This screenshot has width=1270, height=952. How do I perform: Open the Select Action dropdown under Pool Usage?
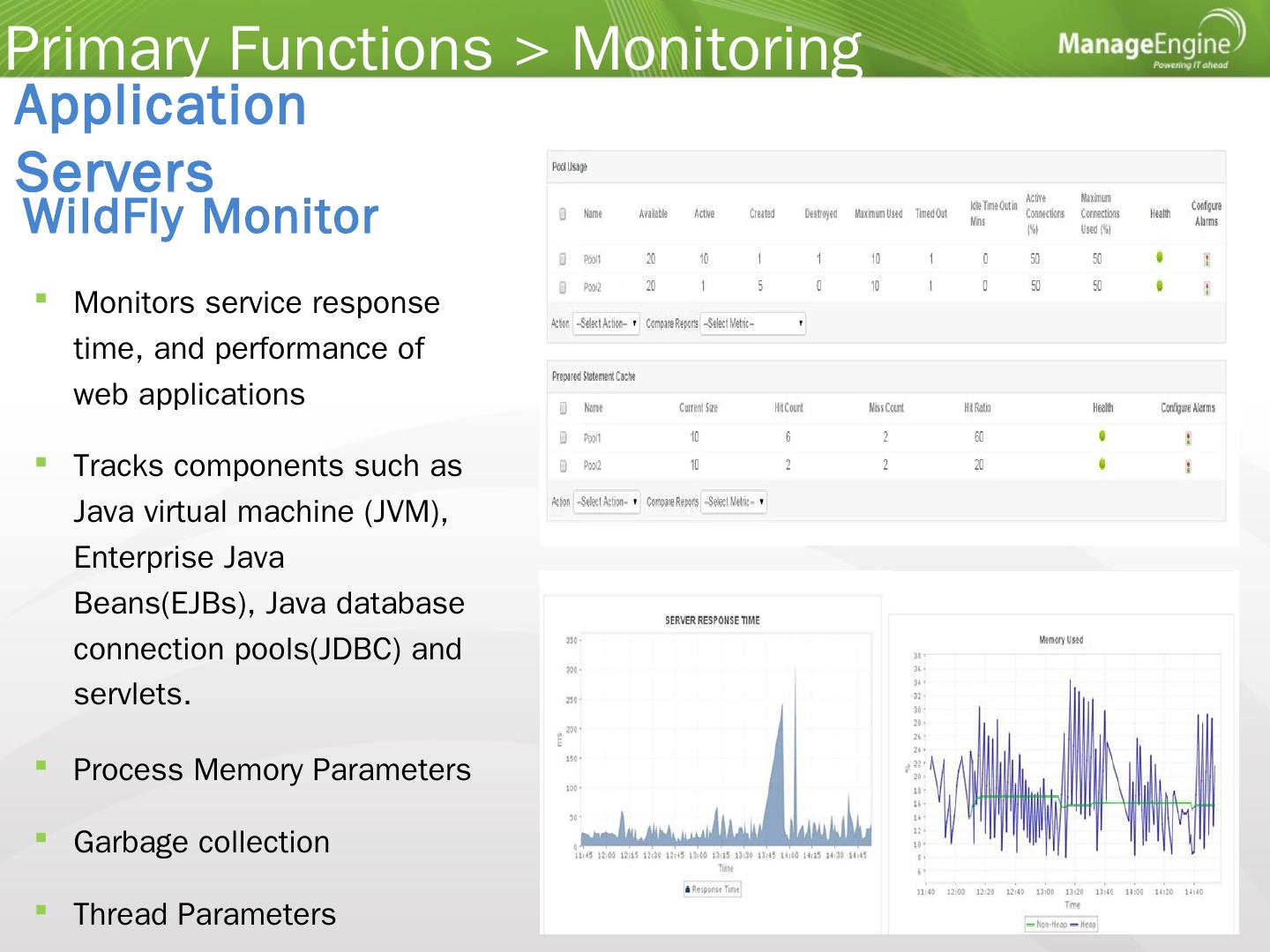pos(606,324)
